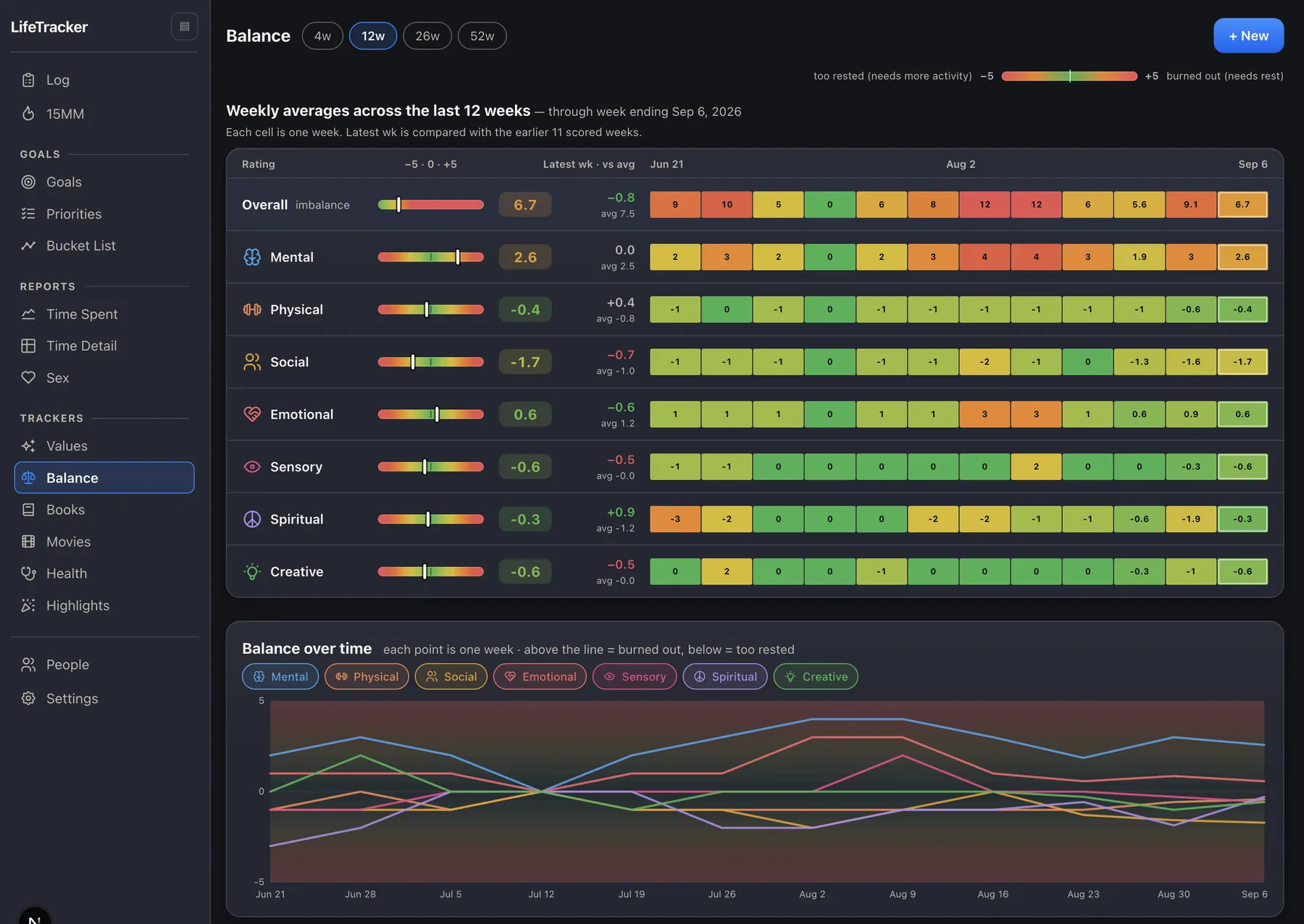Click the Balance scale icon in sidebar

[28, 477]
